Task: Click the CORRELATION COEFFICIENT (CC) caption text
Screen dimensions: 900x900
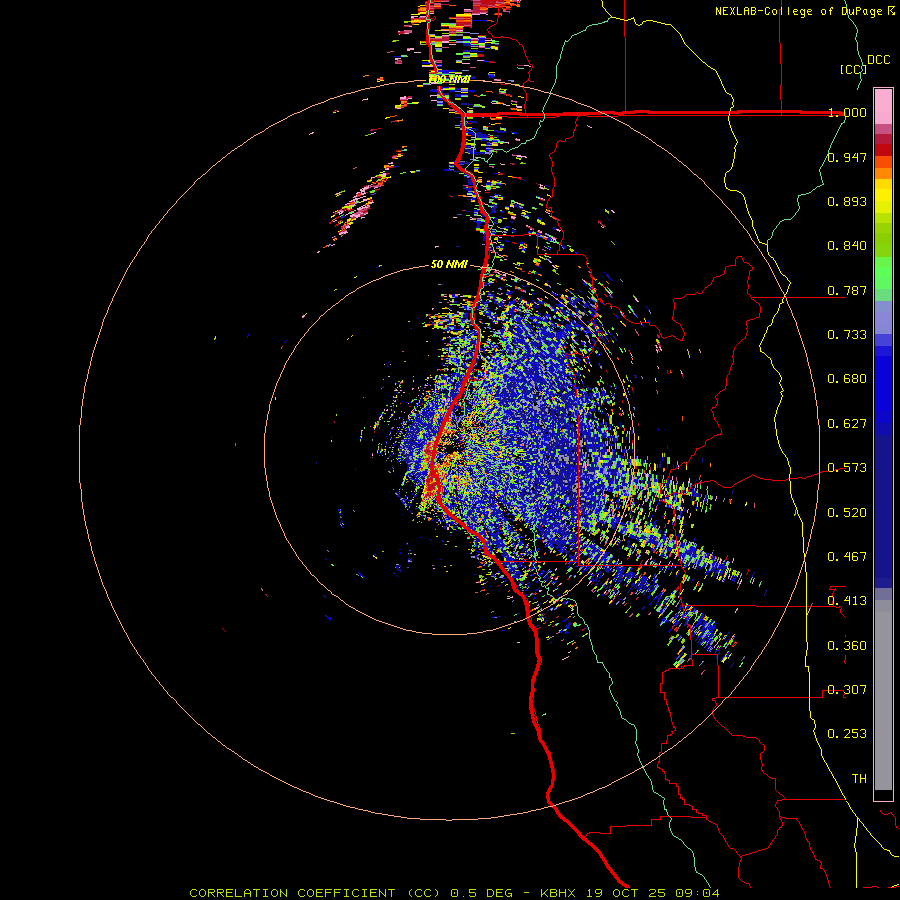Action: point(317,893)
